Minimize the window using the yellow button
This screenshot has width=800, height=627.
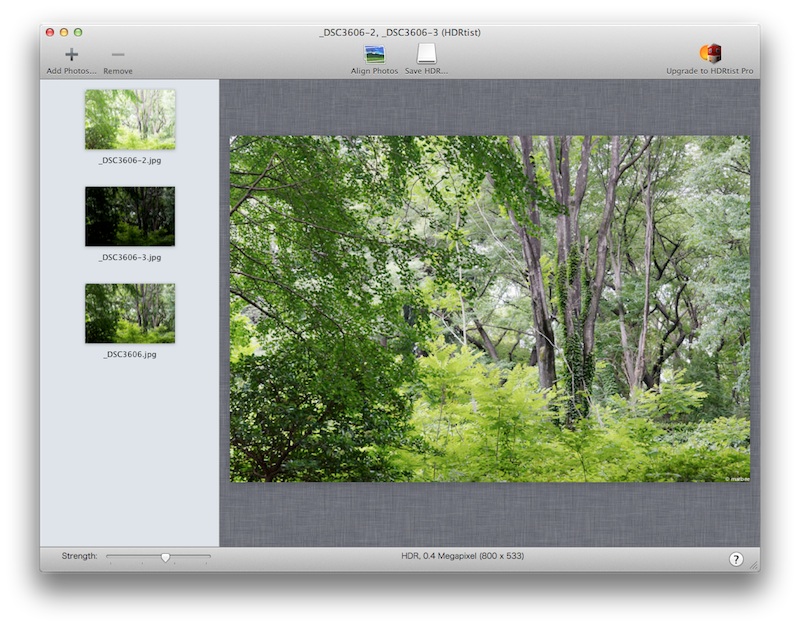click(64, 33)
